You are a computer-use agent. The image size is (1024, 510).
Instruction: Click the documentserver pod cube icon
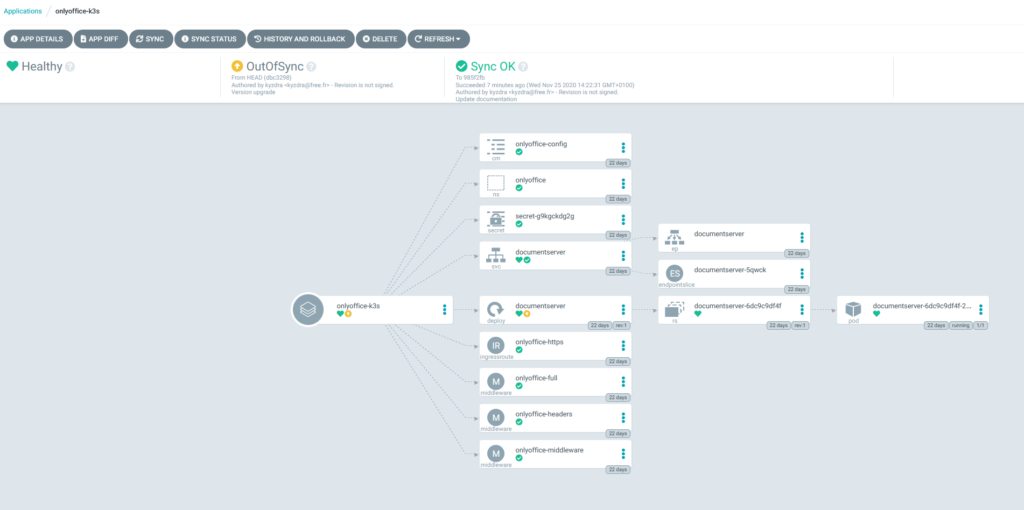[x=854, y=309]
